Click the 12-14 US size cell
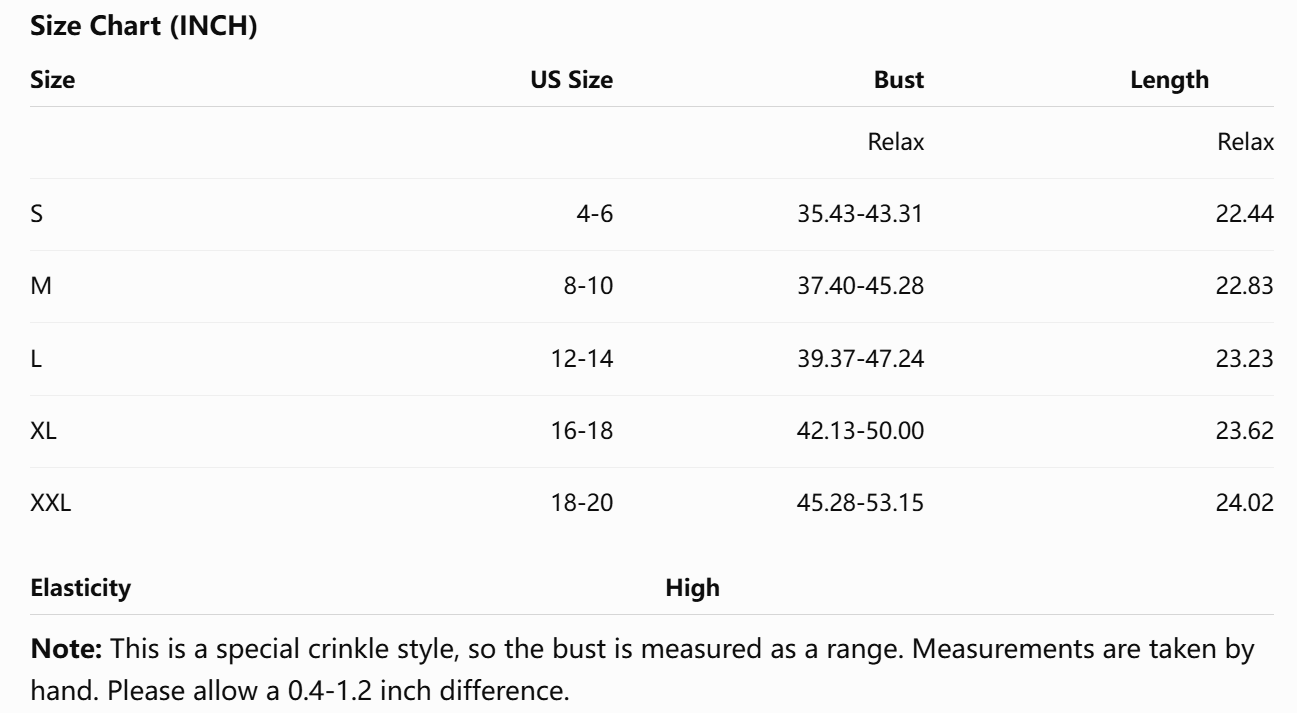 [584, 358]
